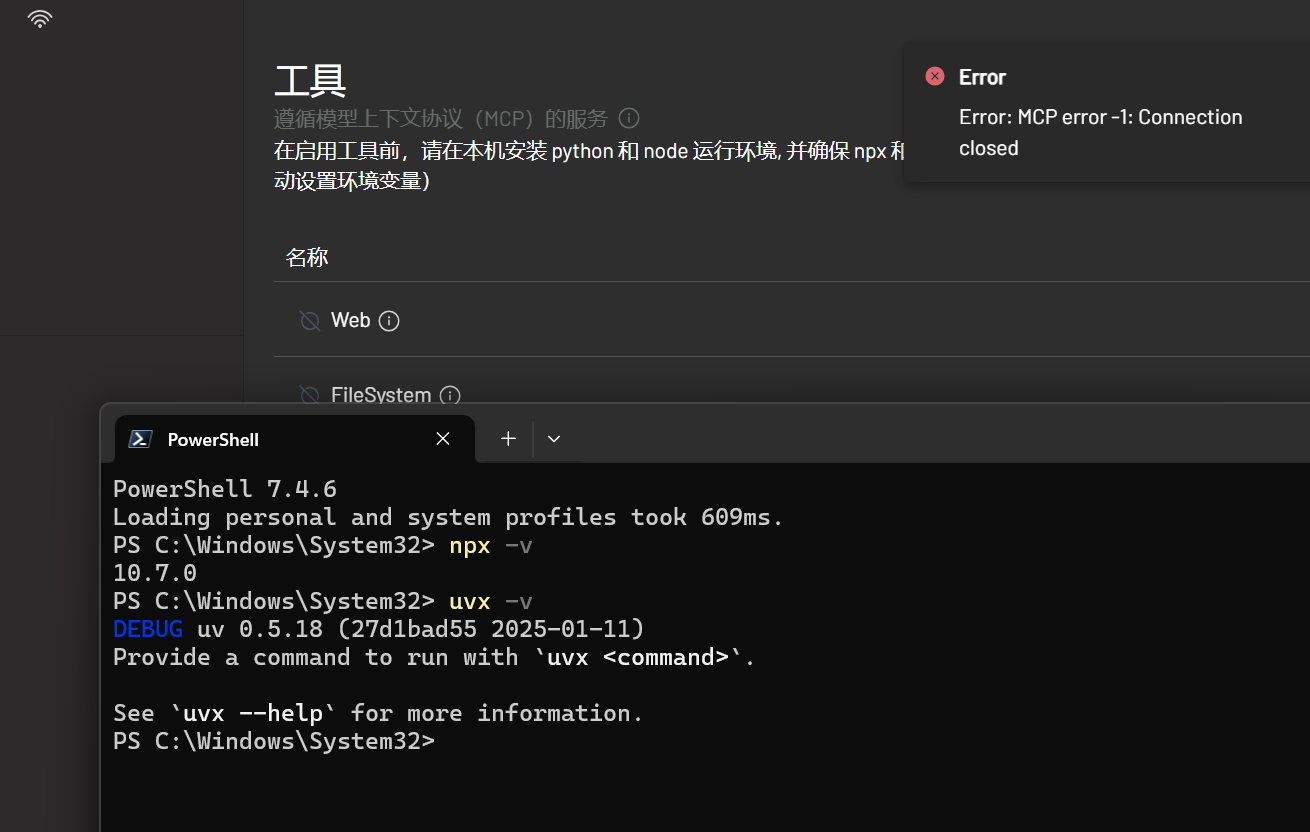This screenshot has height=832, width=1310.
Task: Click the "Loading personal and system profiles" line
Action: pos(449,517)
